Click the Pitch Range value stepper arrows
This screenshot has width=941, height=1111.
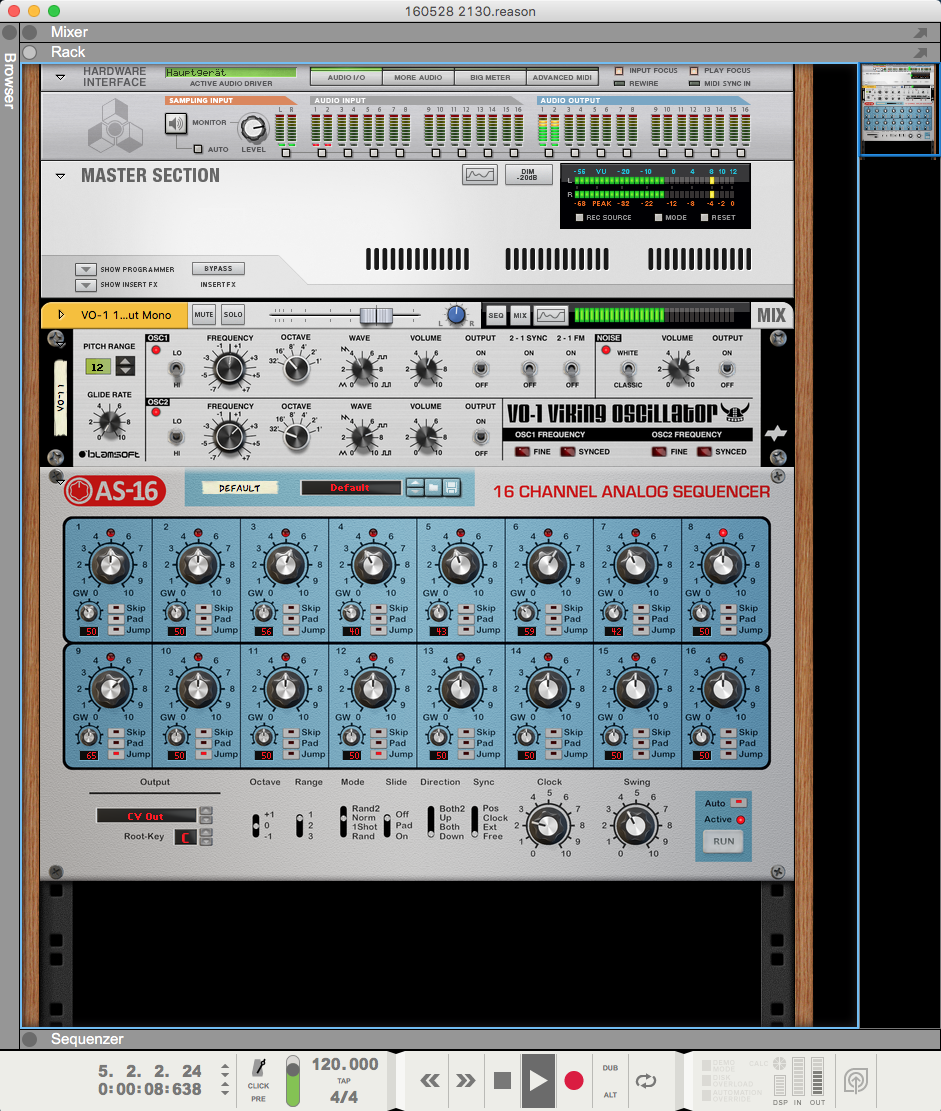125,366
